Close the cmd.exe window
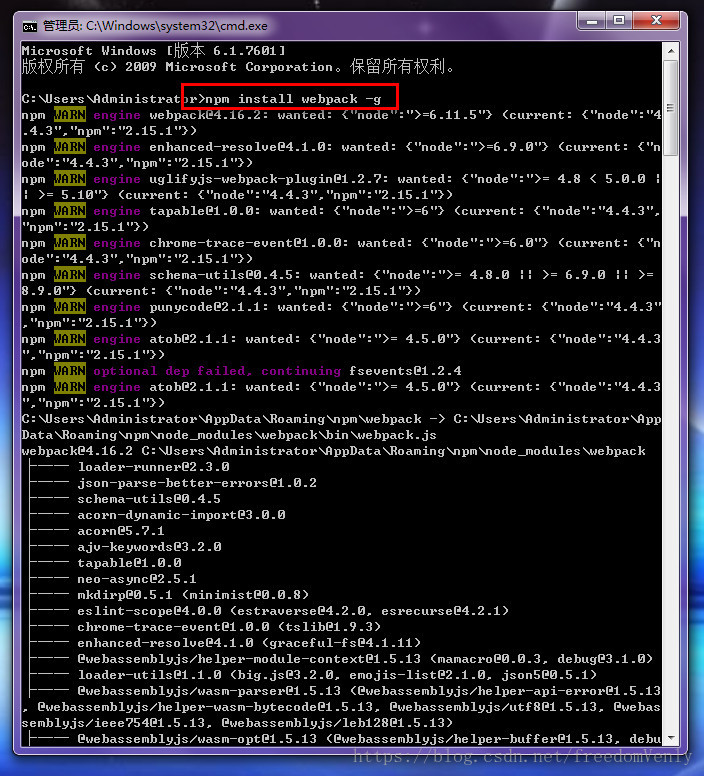The height and width of the screenshot is (776, 704). (x=656, y=21)
